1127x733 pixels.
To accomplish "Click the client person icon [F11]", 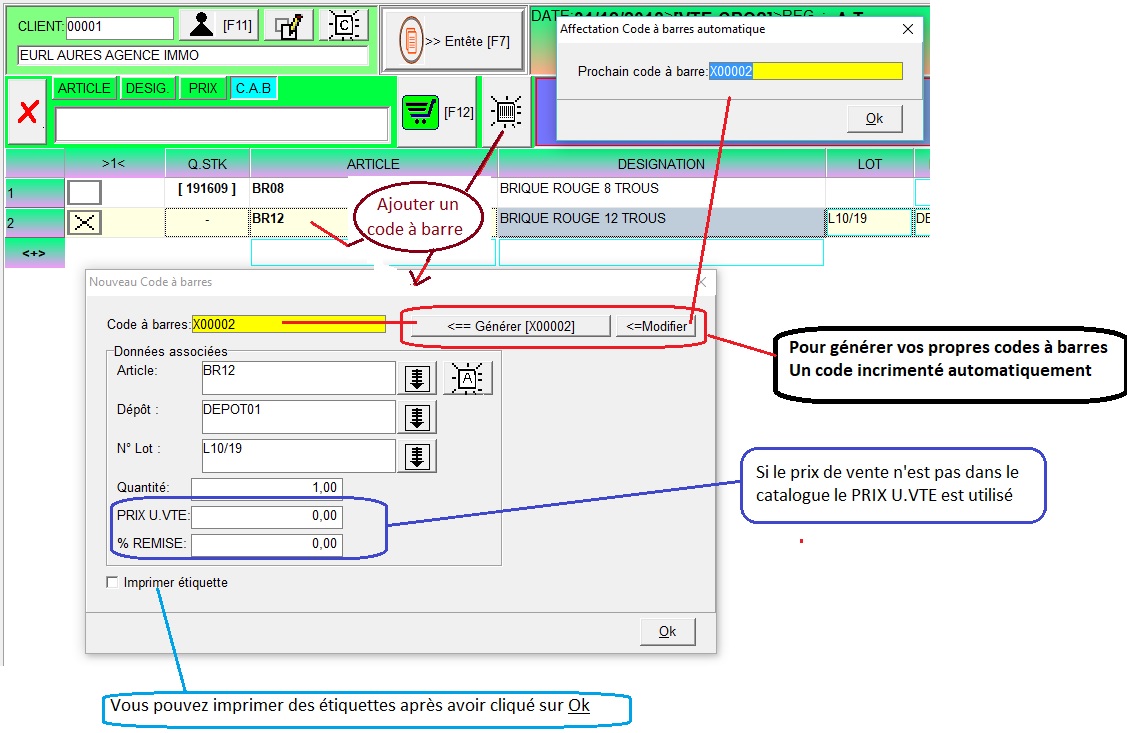I will [202, 25].
